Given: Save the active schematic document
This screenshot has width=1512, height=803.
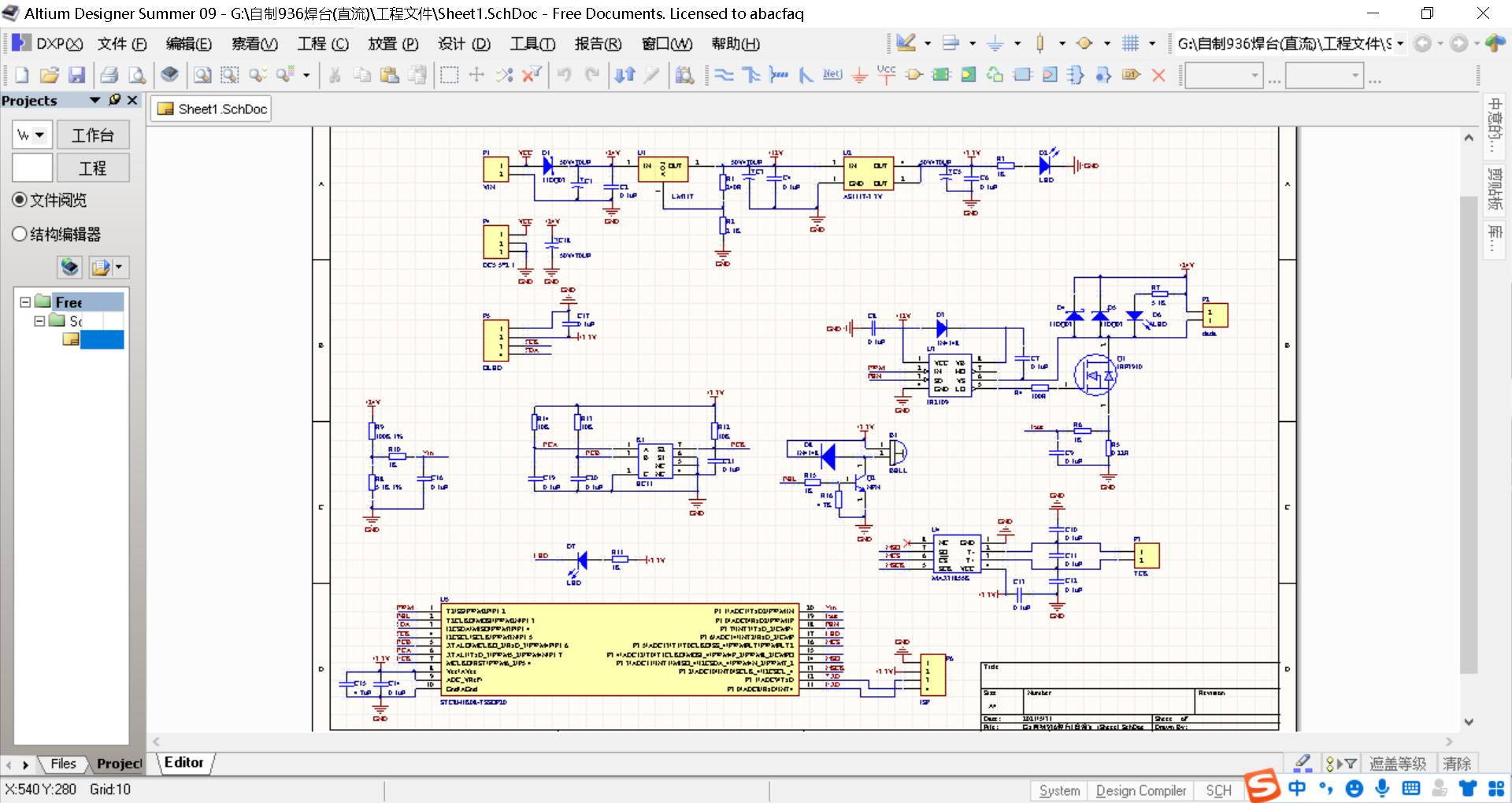Looking at the screenshot, I should pyautogui.click(x=76, y=75).
